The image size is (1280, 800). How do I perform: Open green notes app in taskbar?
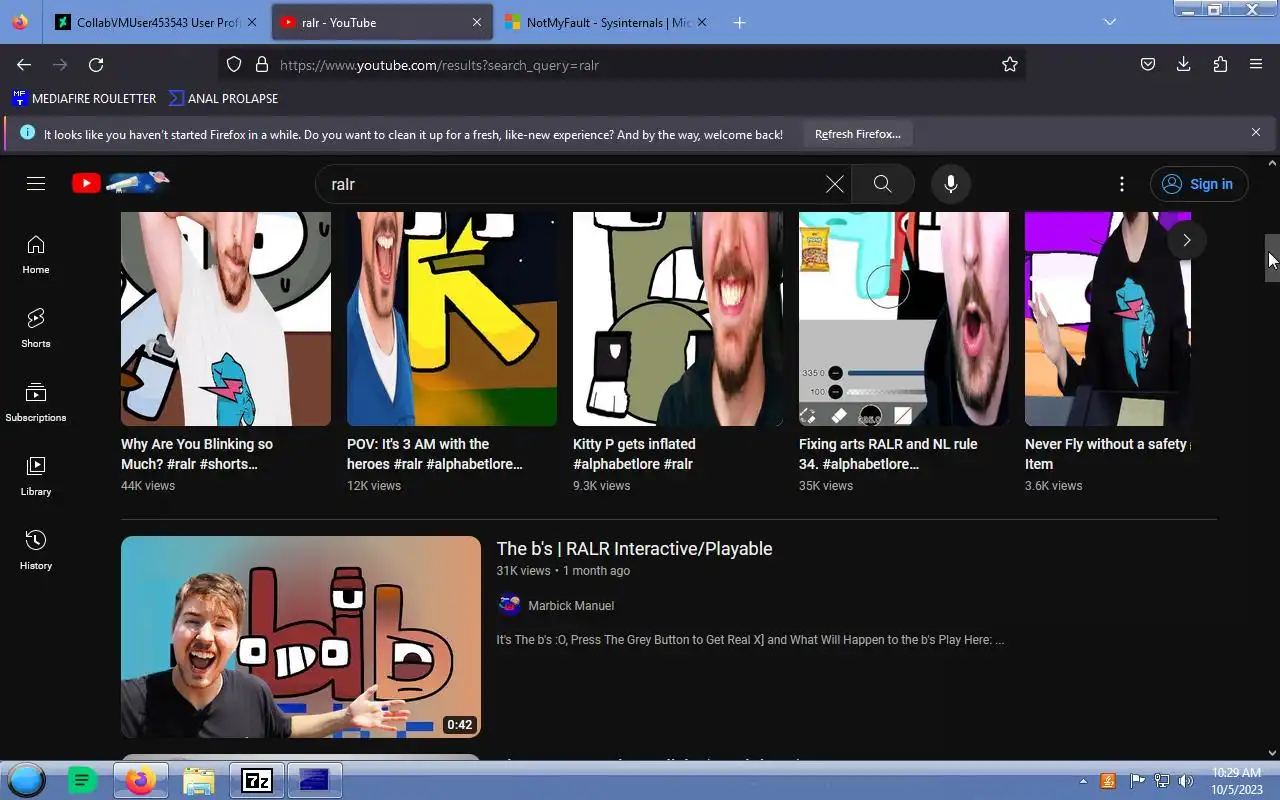[x=82, y=780]
